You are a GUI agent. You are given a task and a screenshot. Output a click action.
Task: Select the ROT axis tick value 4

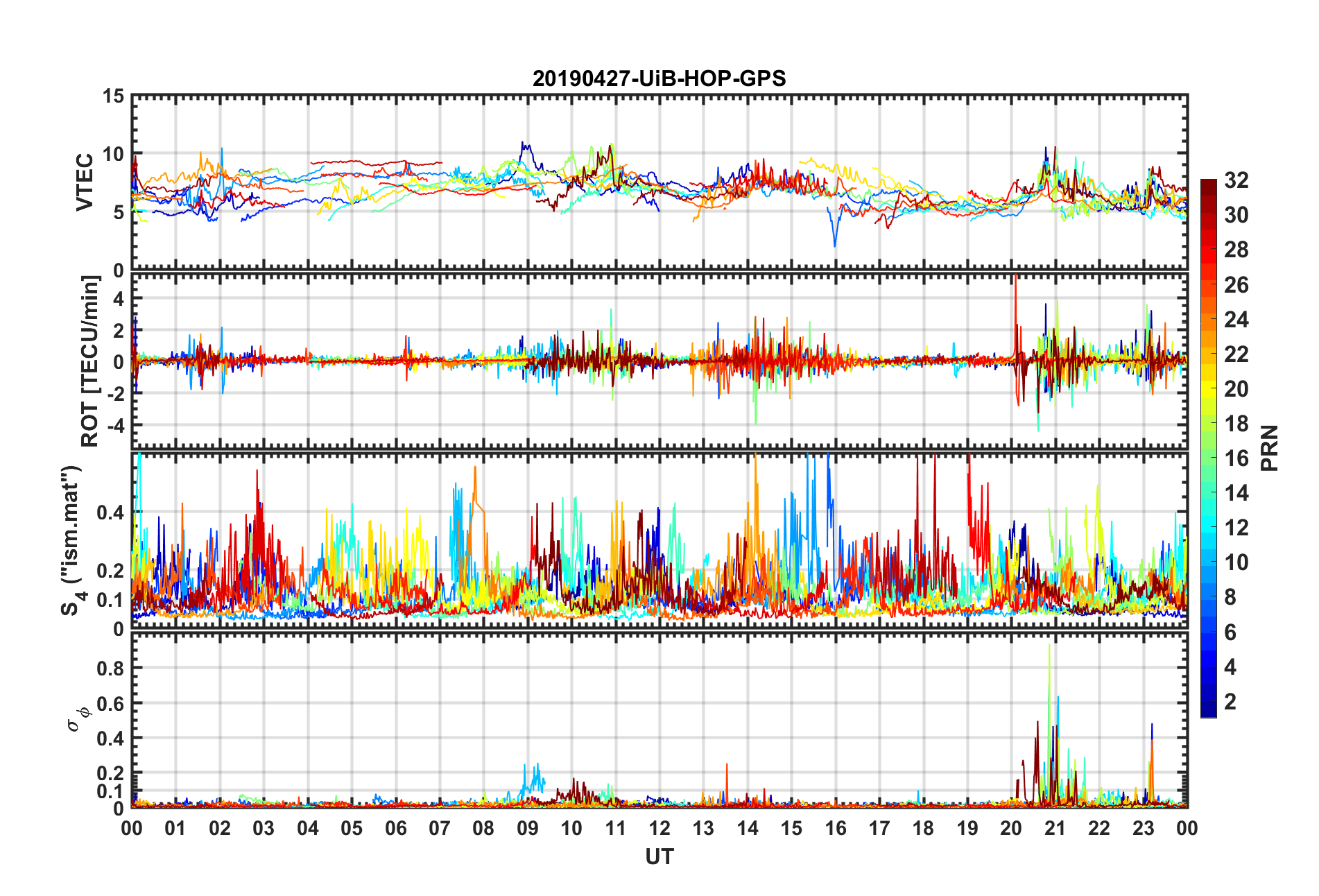click(119, 298)
